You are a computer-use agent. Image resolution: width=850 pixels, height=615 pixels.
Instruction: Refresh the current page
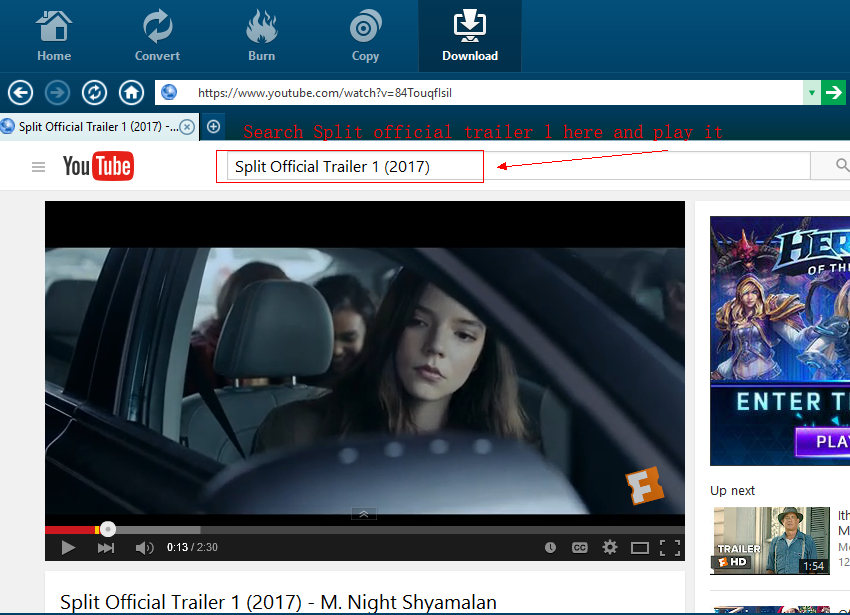coord(94,93)
